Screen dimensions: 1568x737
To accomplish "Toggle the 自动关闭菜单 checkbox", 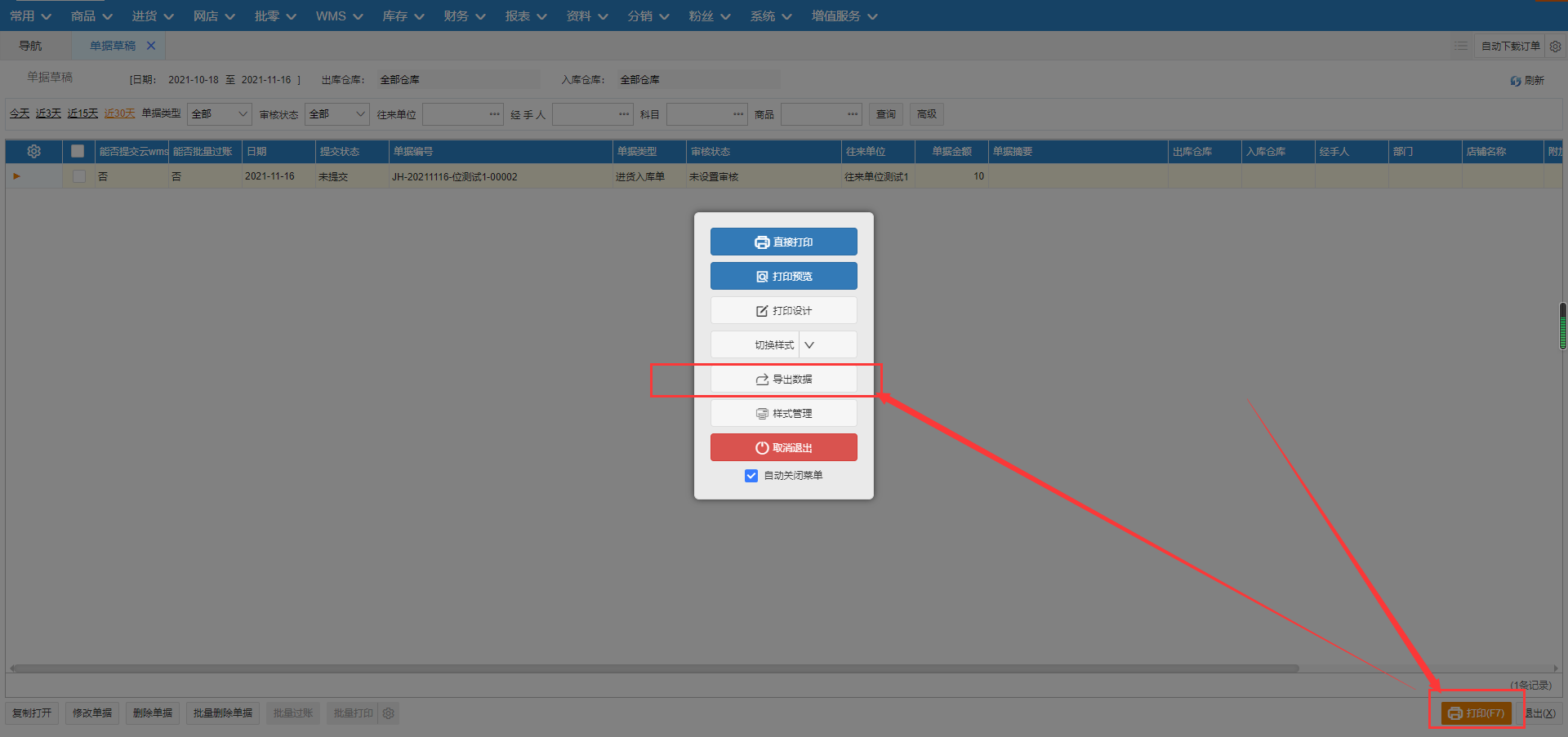I will [751, 476].
